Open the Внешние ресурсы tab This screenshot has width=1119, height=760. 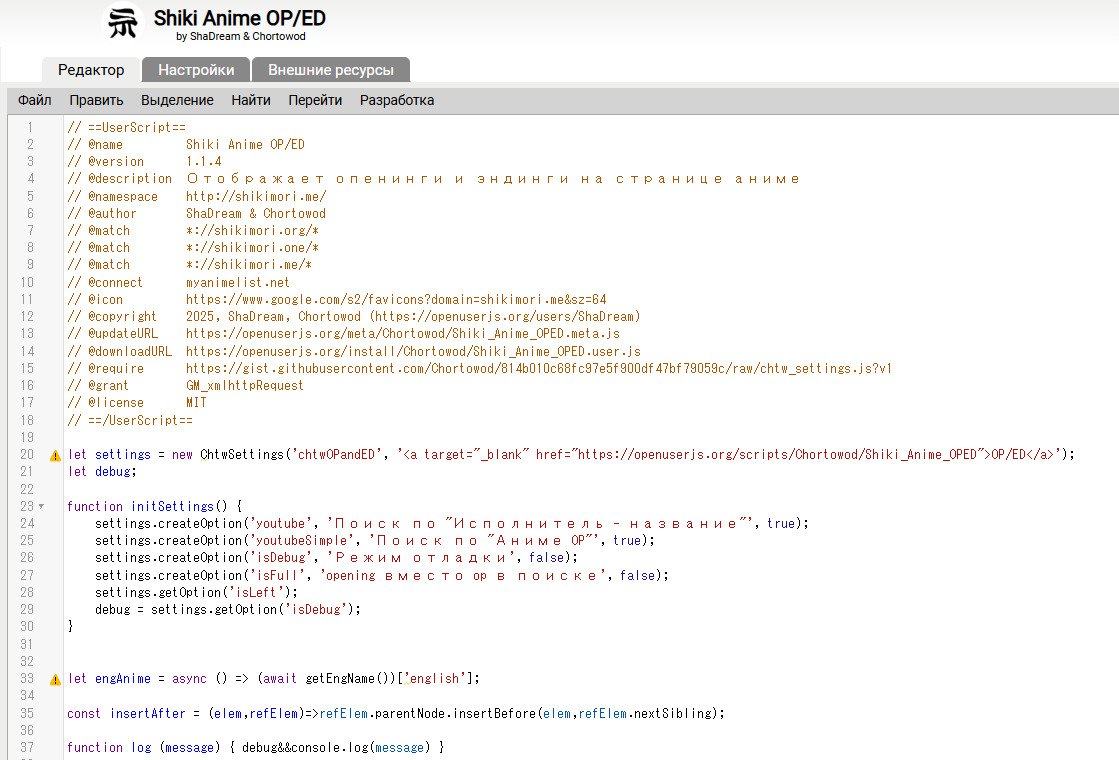click(x=330, y=70)
